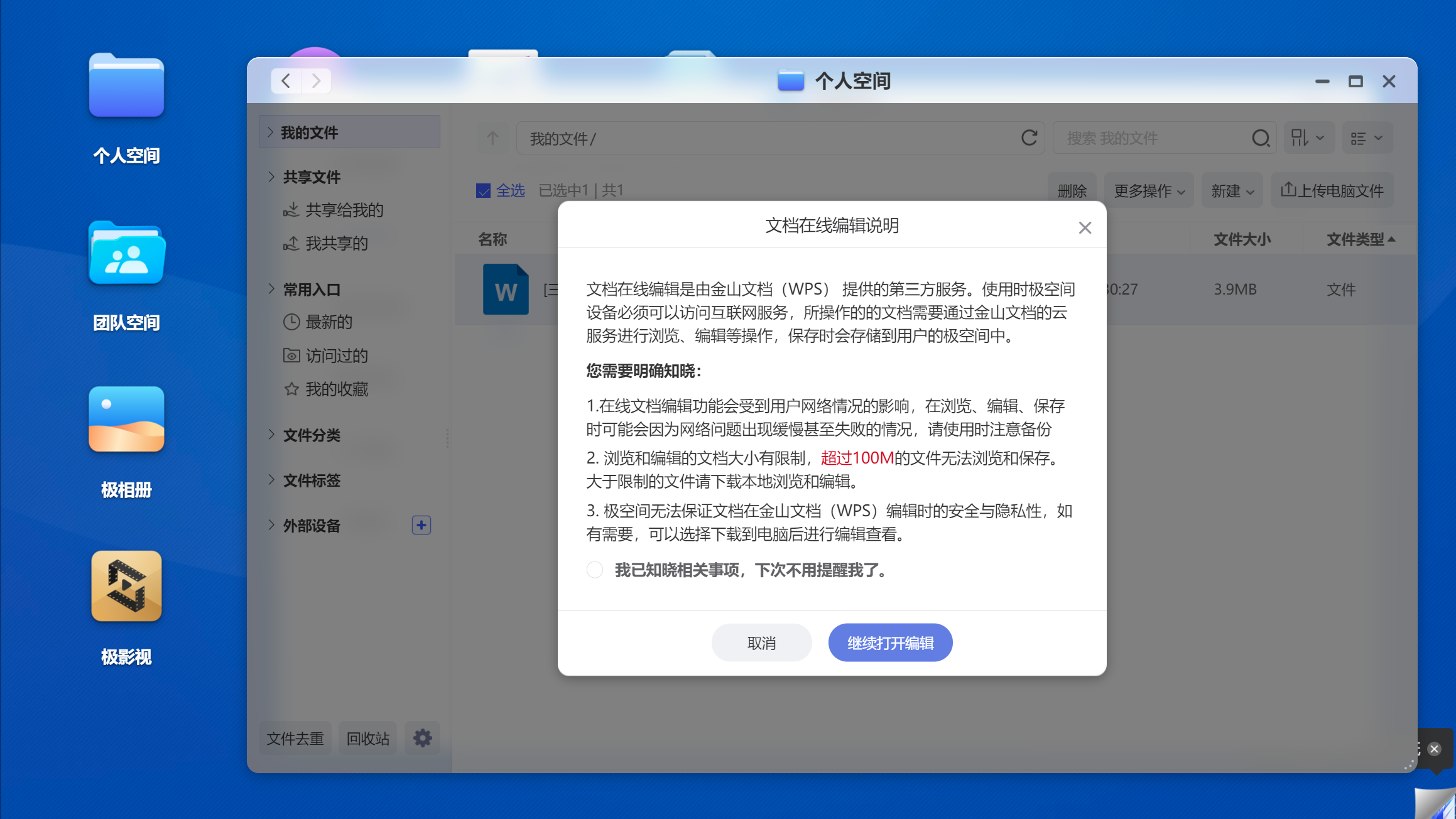Image resolution: width=1456 pixels, height=819 pixels.
Task: Expand the 文件分类 section
Action: pyautogui.click(x=271, y=435)
